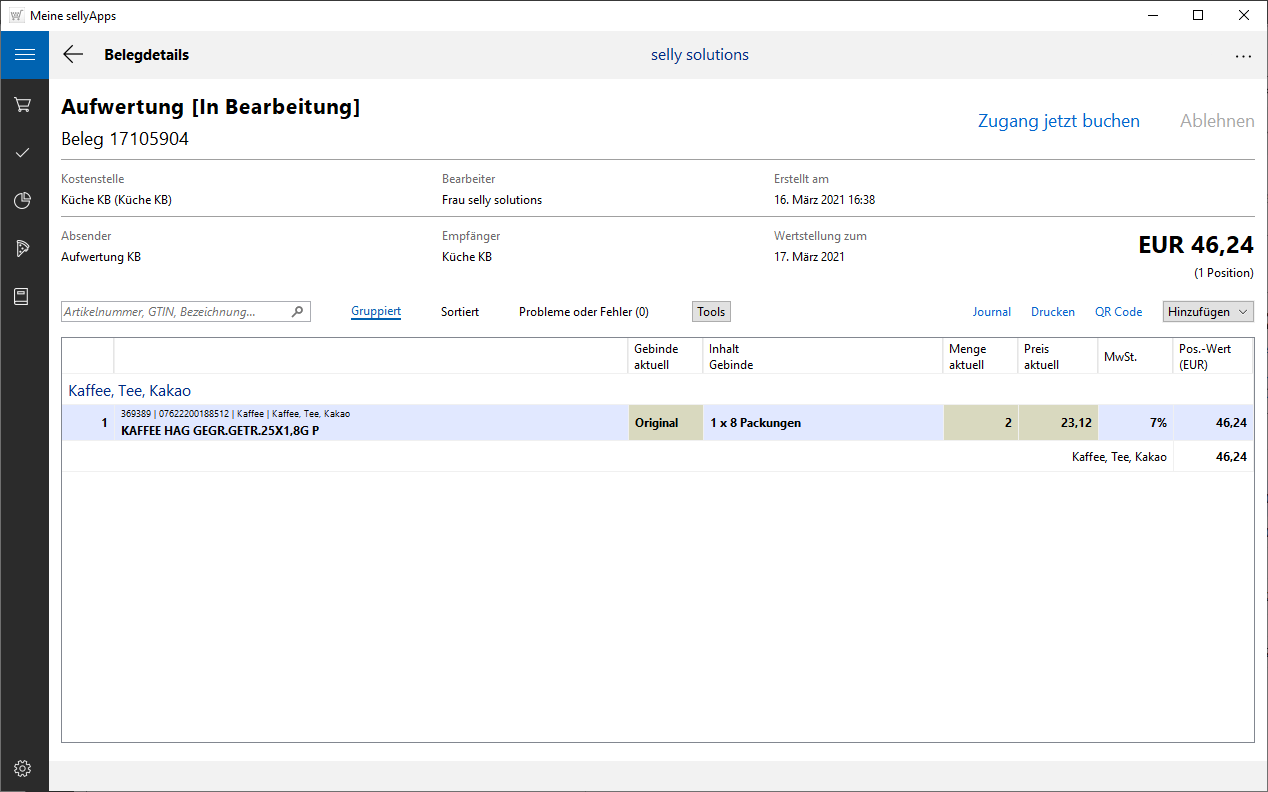The width and height of the screenshot is (1268, 792).
Task: Show Probleme oder Fehler (0)
Action: click(x=583, y=312)
